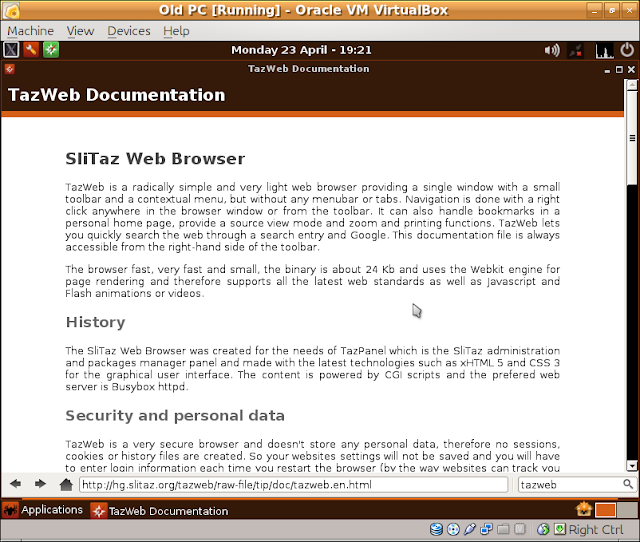Open the TazWeb home page button
The image size is (640, 542).
pyautogui.click(x=66, y=484)
